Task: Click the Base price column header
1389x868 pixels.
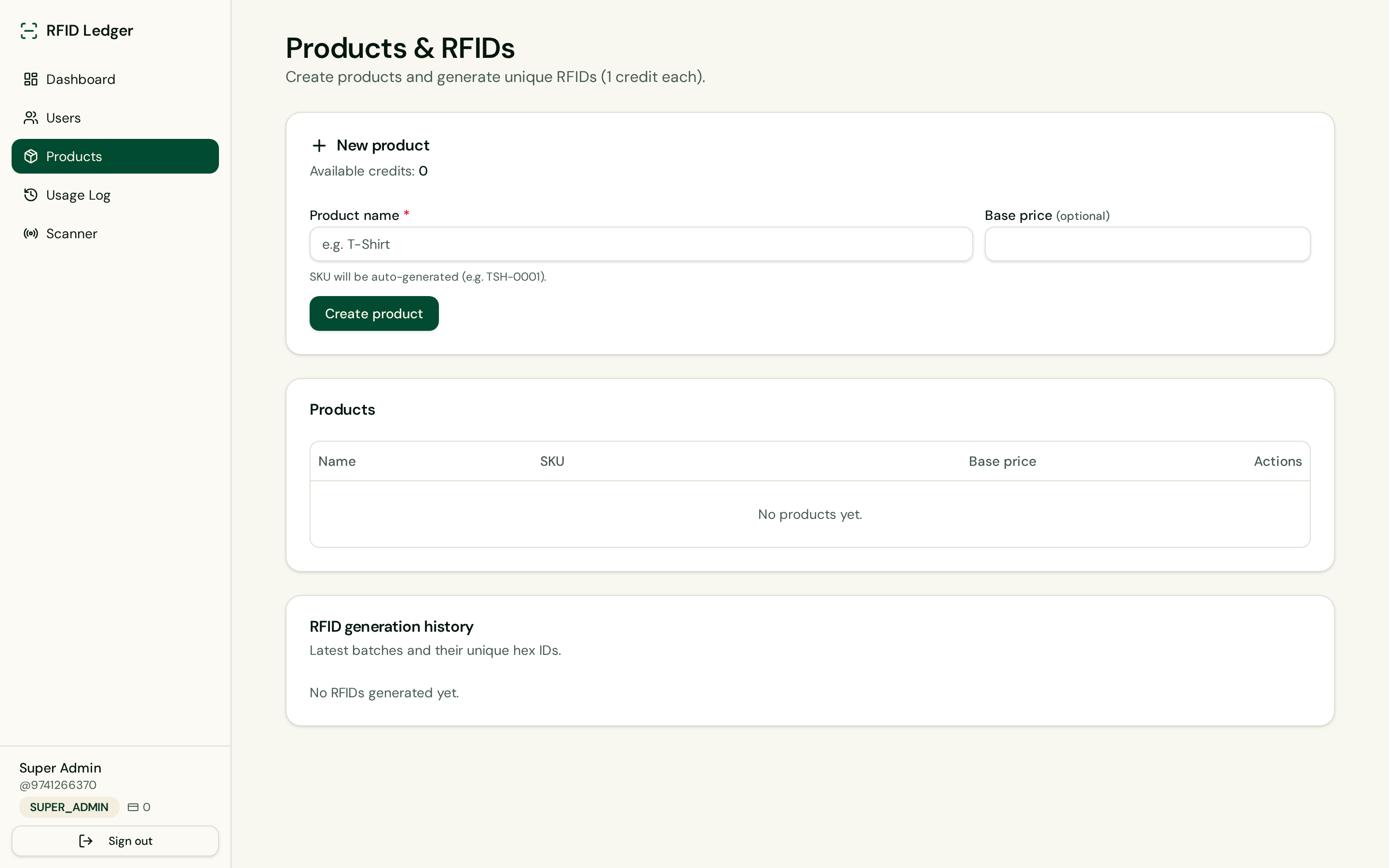Action: click(x=1002, y=461)
